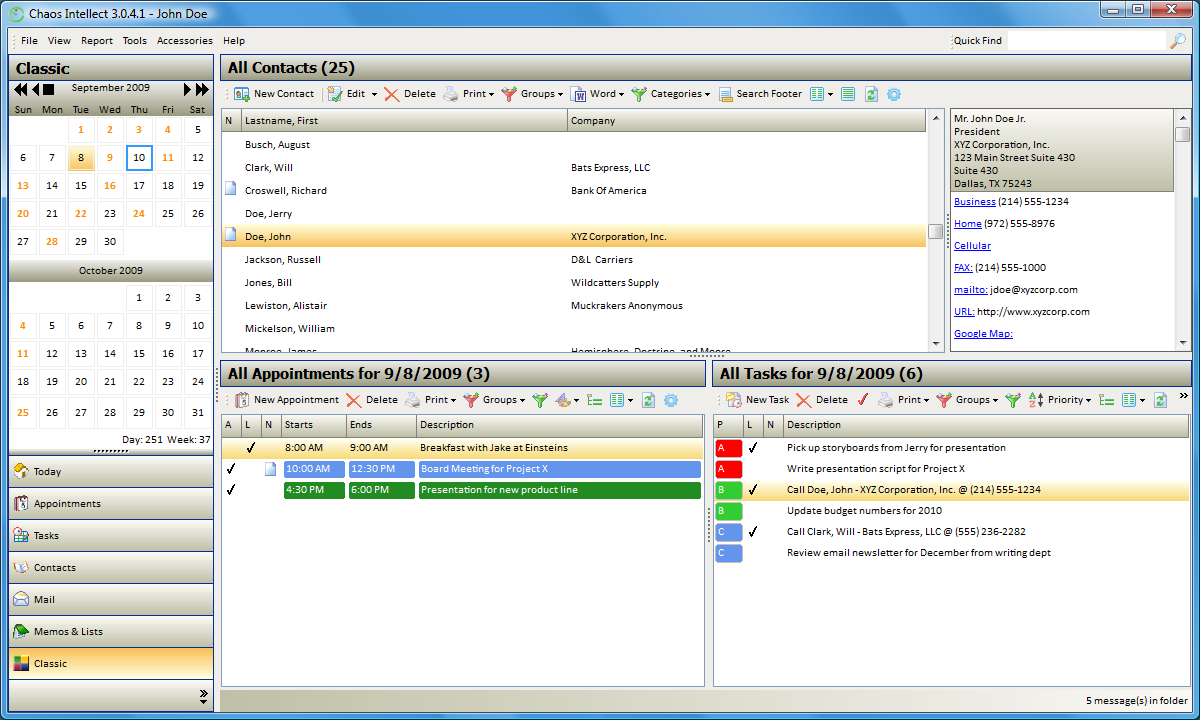This screenshot has height=720, width=1200.
Task: Go to next month in calendar
Action: (x=187, y=89)
